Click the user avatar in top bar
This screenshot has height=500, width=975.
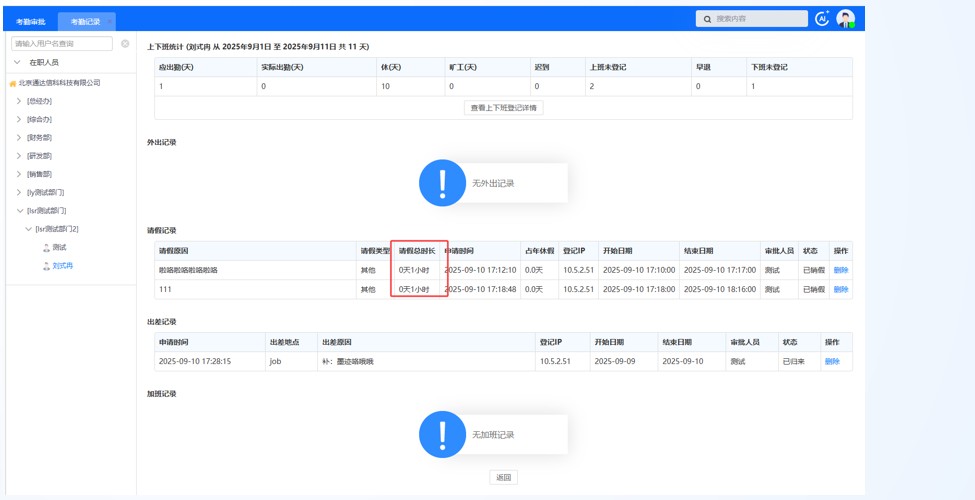[x=846, y=19]
